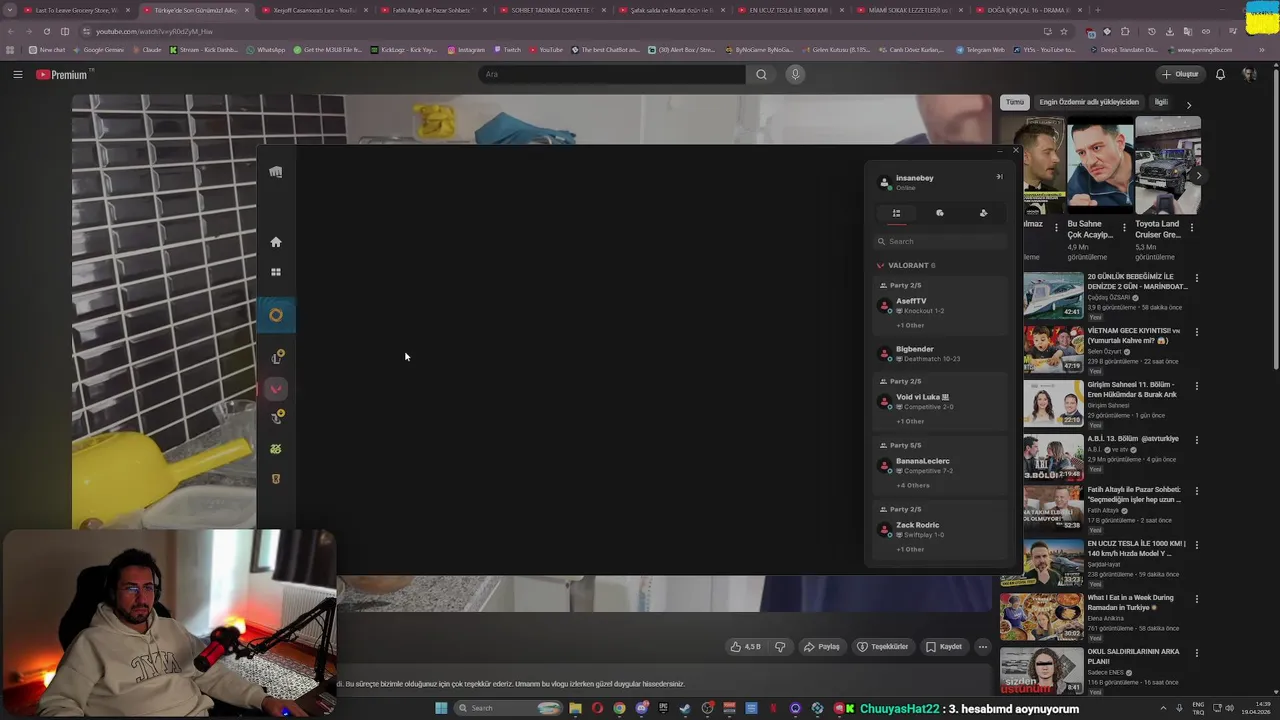Open File Explorer from taskbar

[575, 708]
